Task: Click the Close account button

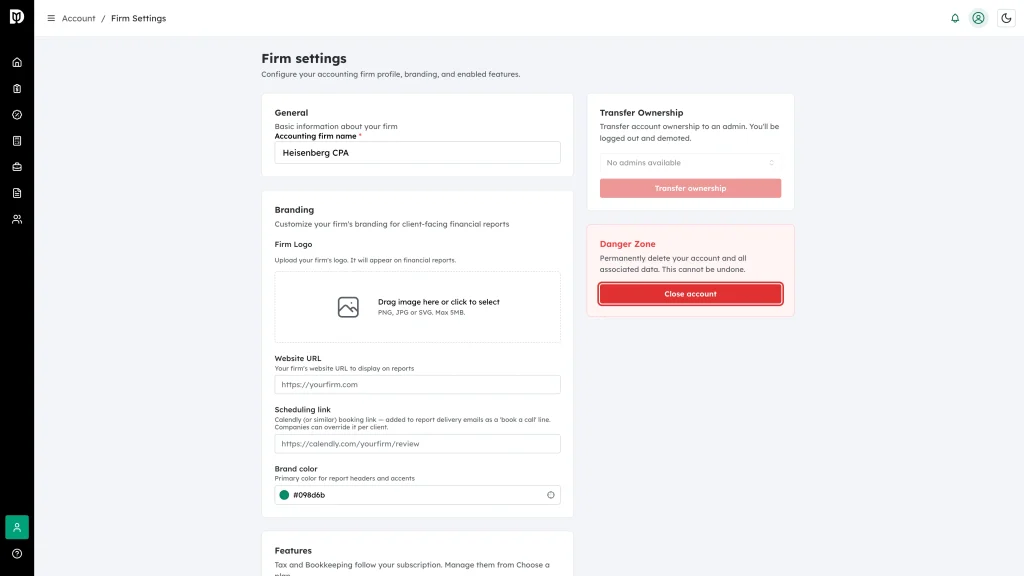Action: pos(690,294)
